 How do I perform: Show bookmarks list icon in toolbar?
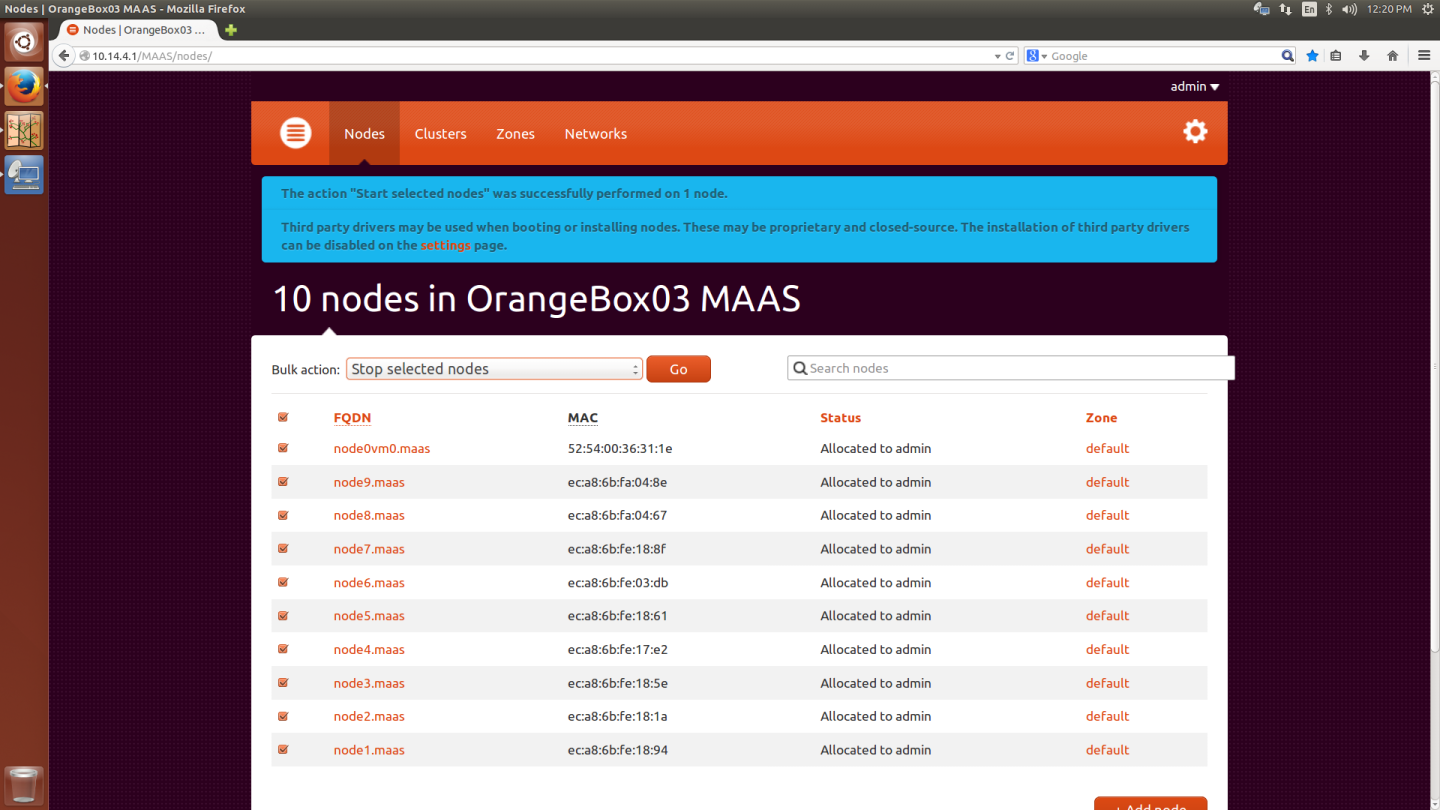click(x=1336, y=56)
